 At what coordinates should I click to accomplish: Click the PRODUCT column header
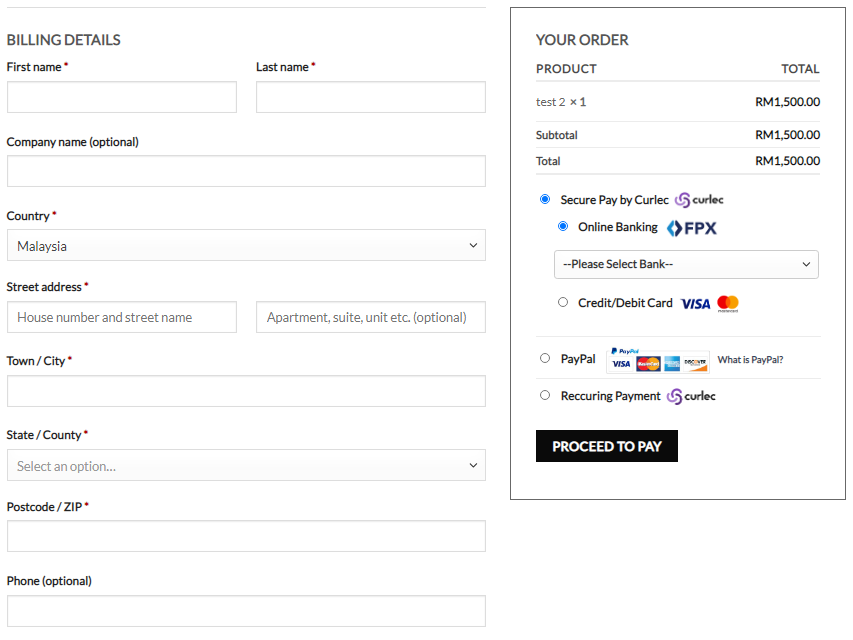[566, 69]
